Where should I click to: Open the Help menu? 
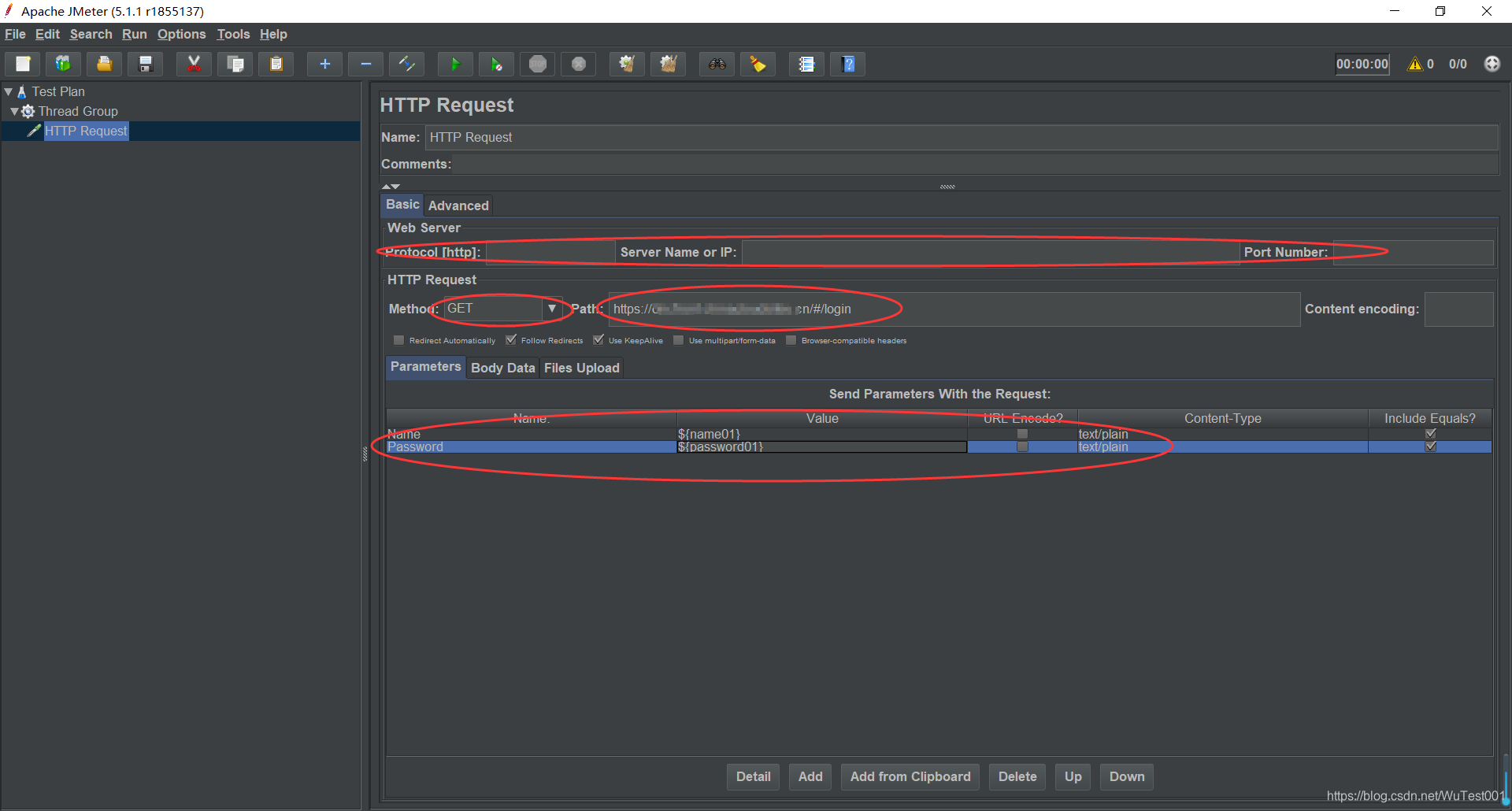click(x=273, y=34)
